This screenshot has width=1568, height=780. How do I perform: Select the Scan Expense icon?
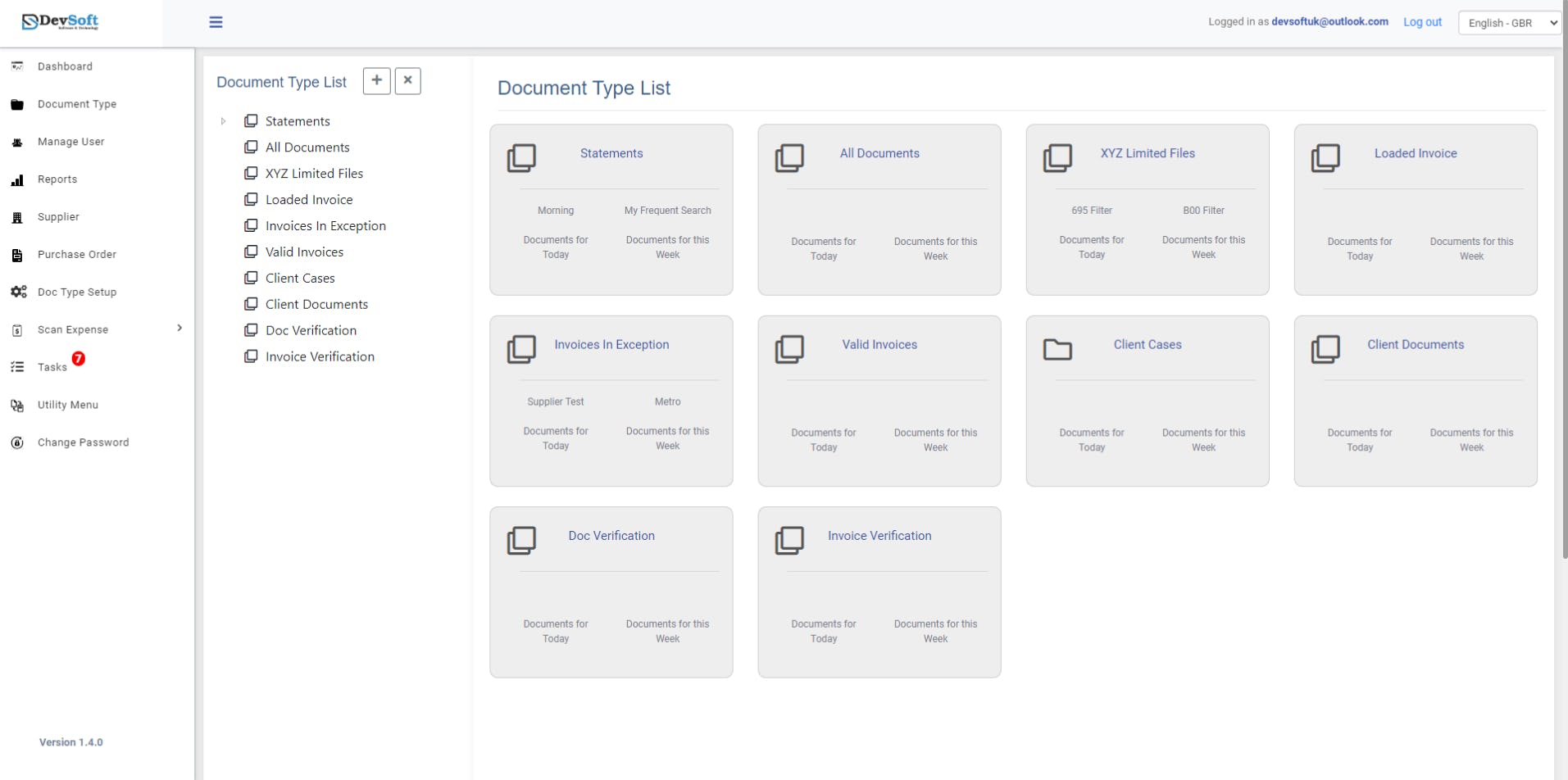[x=17, y=329]
